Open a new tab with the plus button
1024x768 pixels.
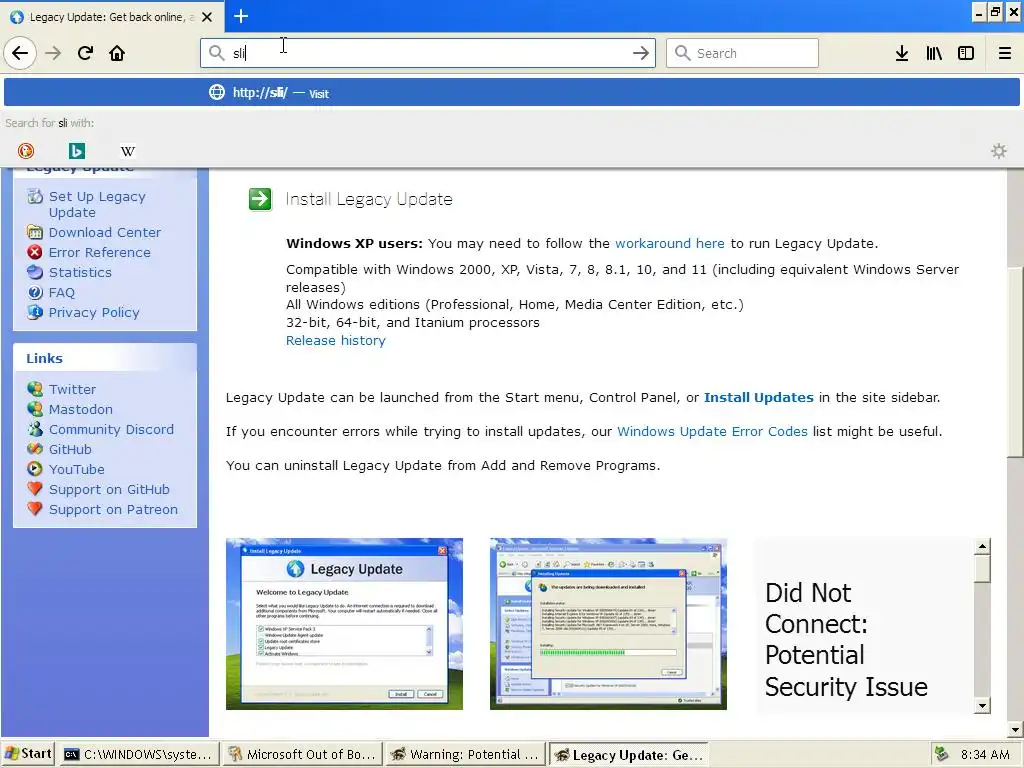(240, 16)
